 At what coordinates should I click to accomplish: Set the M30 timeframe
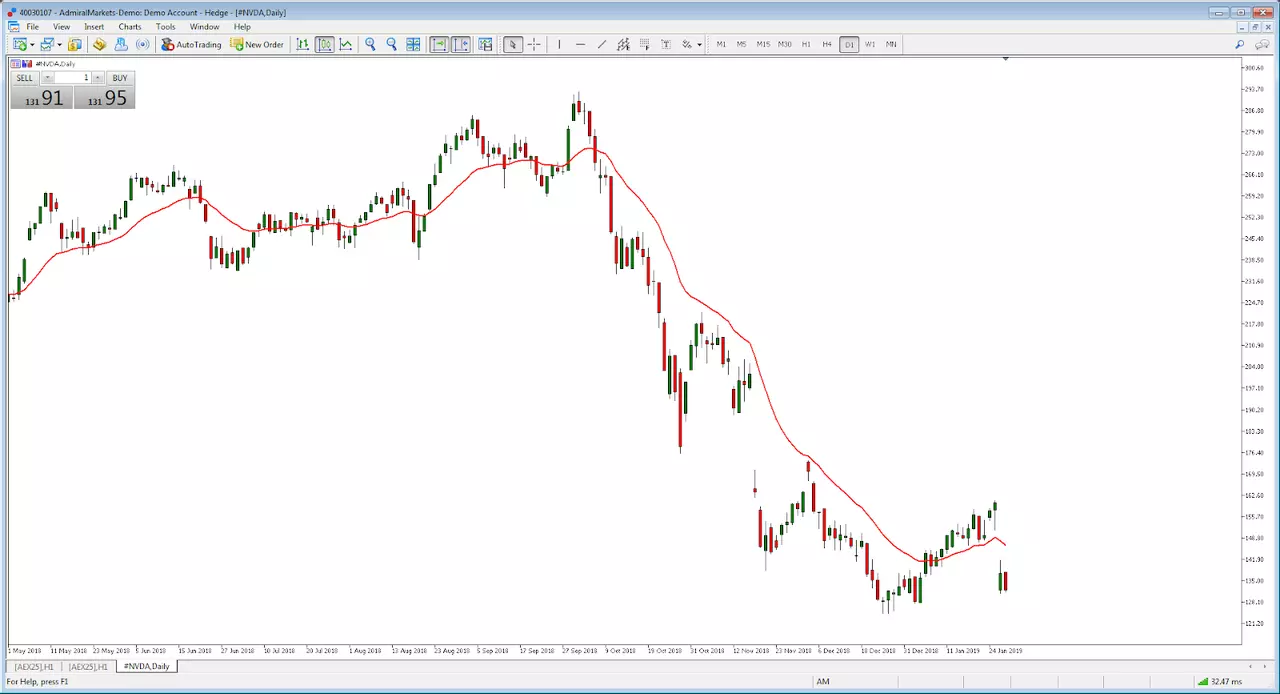(x=785, y=44)
